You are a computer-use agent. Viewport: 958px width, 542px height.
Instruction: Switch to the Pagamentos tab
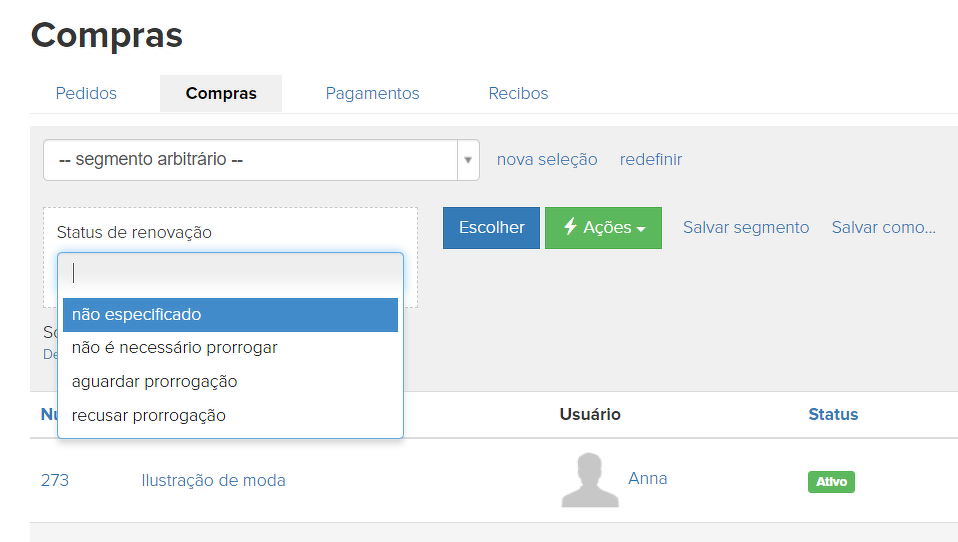372,93
